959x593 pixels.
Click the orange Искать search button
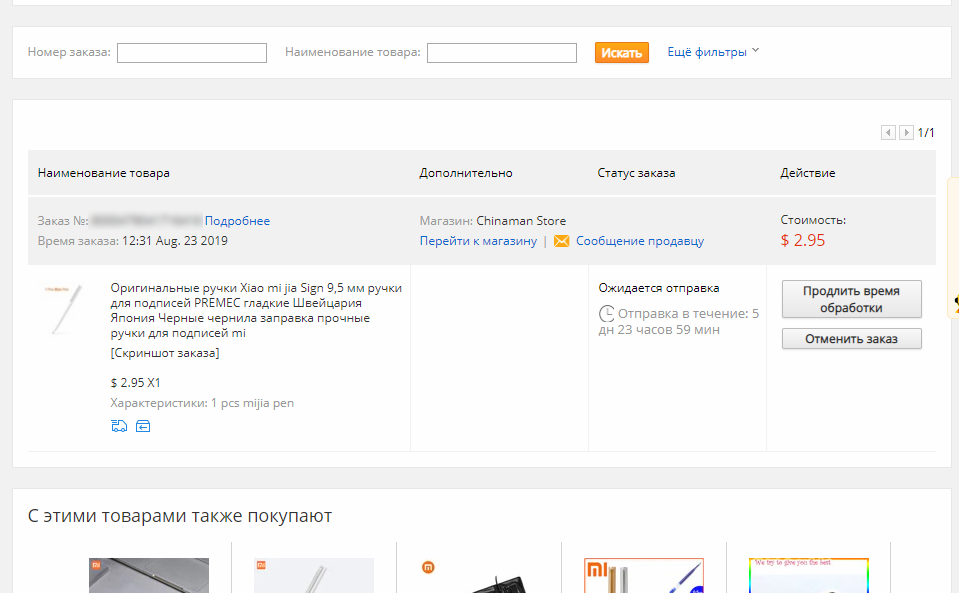click(x=621, y=53)
